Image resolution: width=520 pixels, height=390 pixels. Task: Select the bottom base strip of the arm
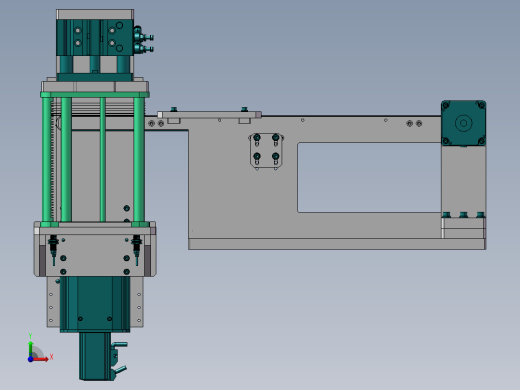pos(337,244)
